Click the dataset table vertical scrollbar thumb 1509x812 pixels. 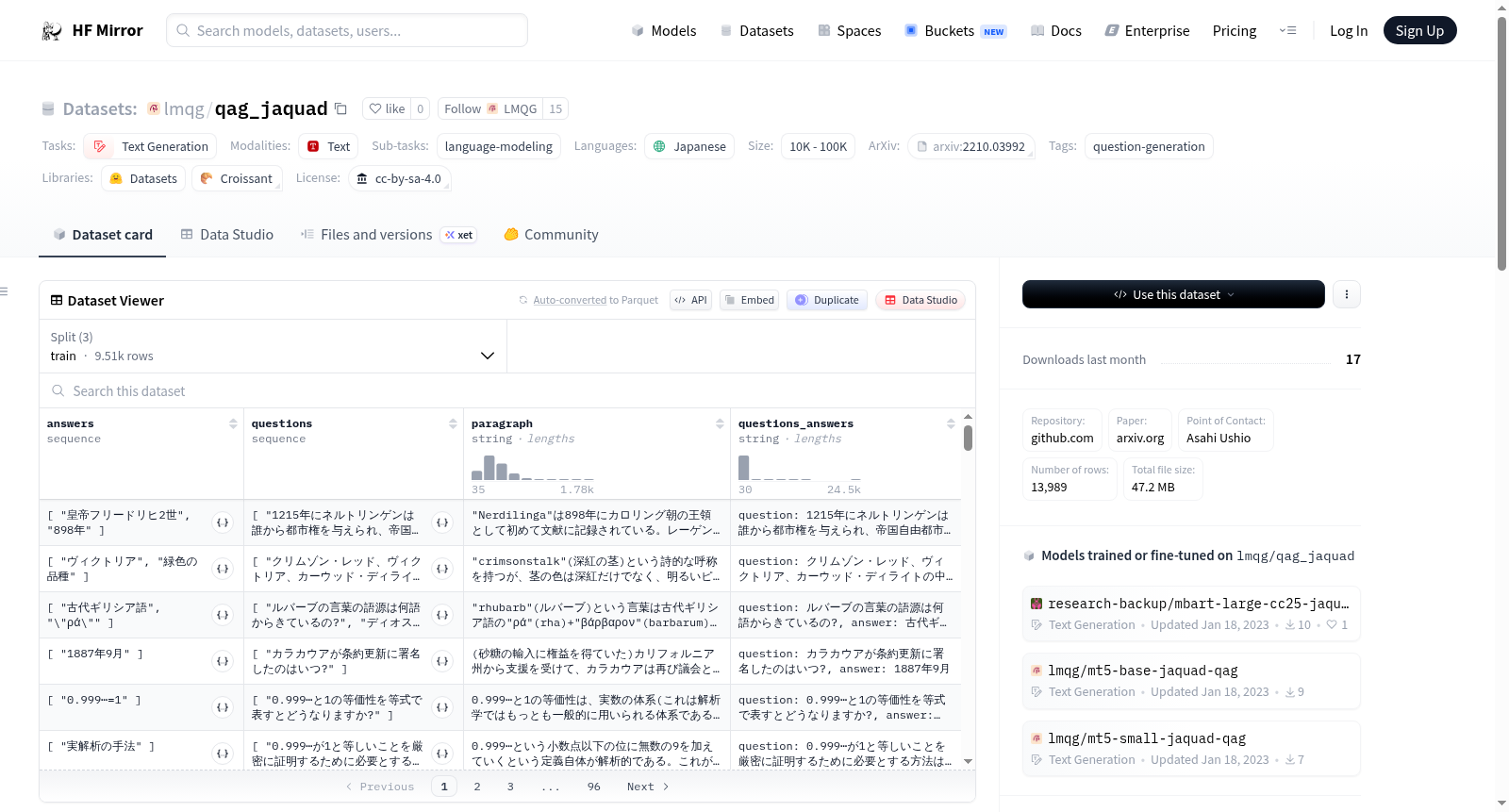(968, 438)
